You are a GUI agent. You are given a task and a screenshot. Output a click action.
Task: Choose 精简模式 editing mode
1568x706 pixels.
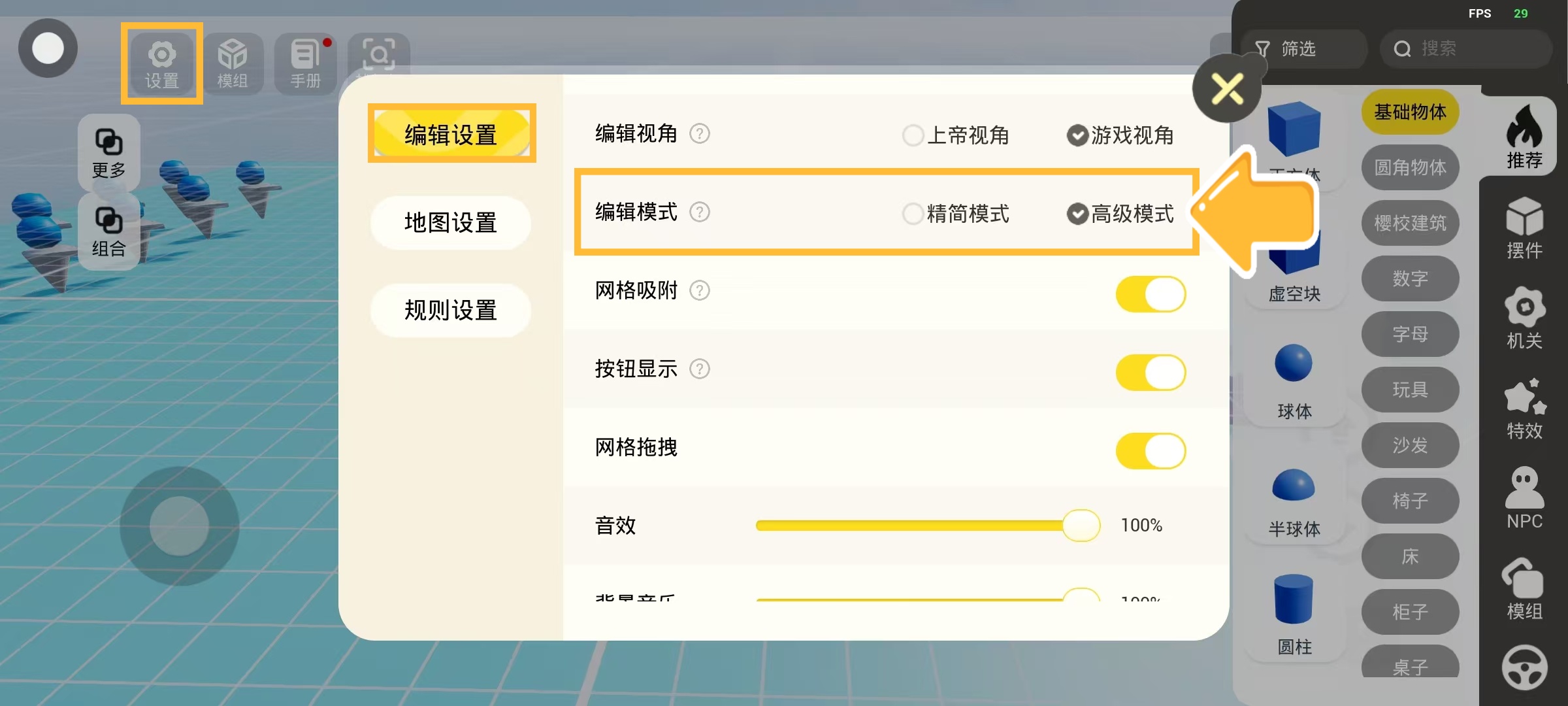pos(913,214)
